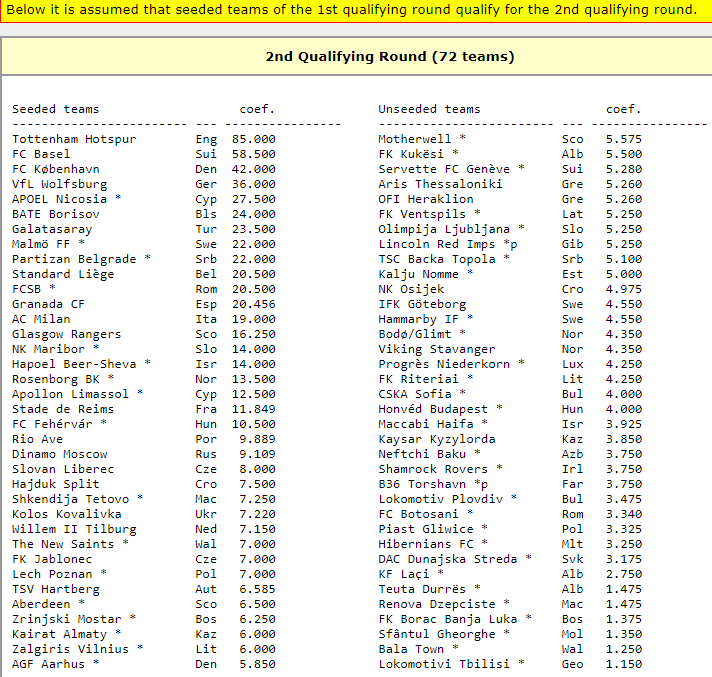Click 'Galatasaray' in the seeded list
Screen dimensions: 712x677
(x=52, y=229)
